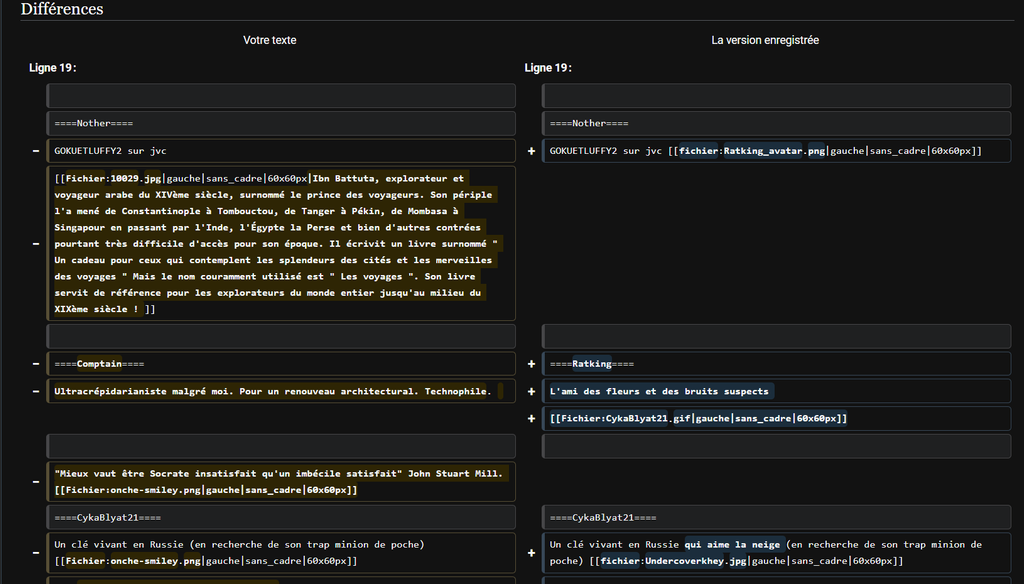Click the plus marker beside "qui aime la neige" line
The height and width of the screenshot is (584, 1024).
[x=532, y=552]
